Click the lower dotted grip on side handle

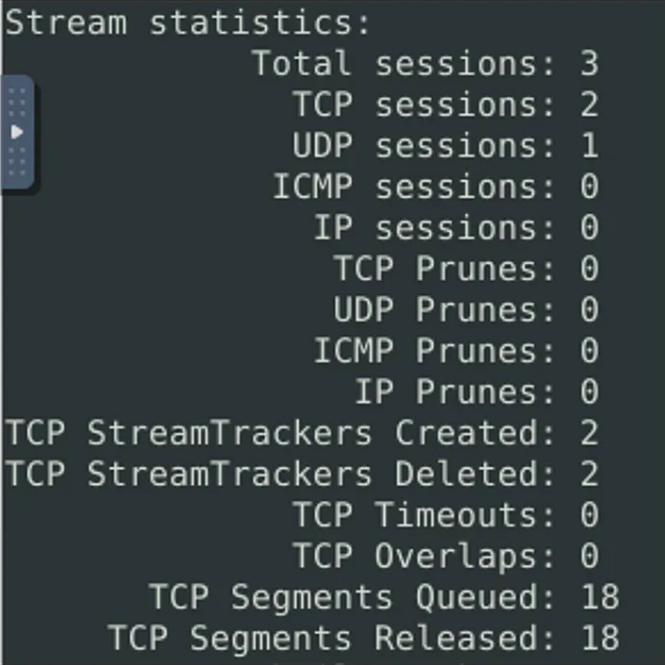tap(17, 162)
